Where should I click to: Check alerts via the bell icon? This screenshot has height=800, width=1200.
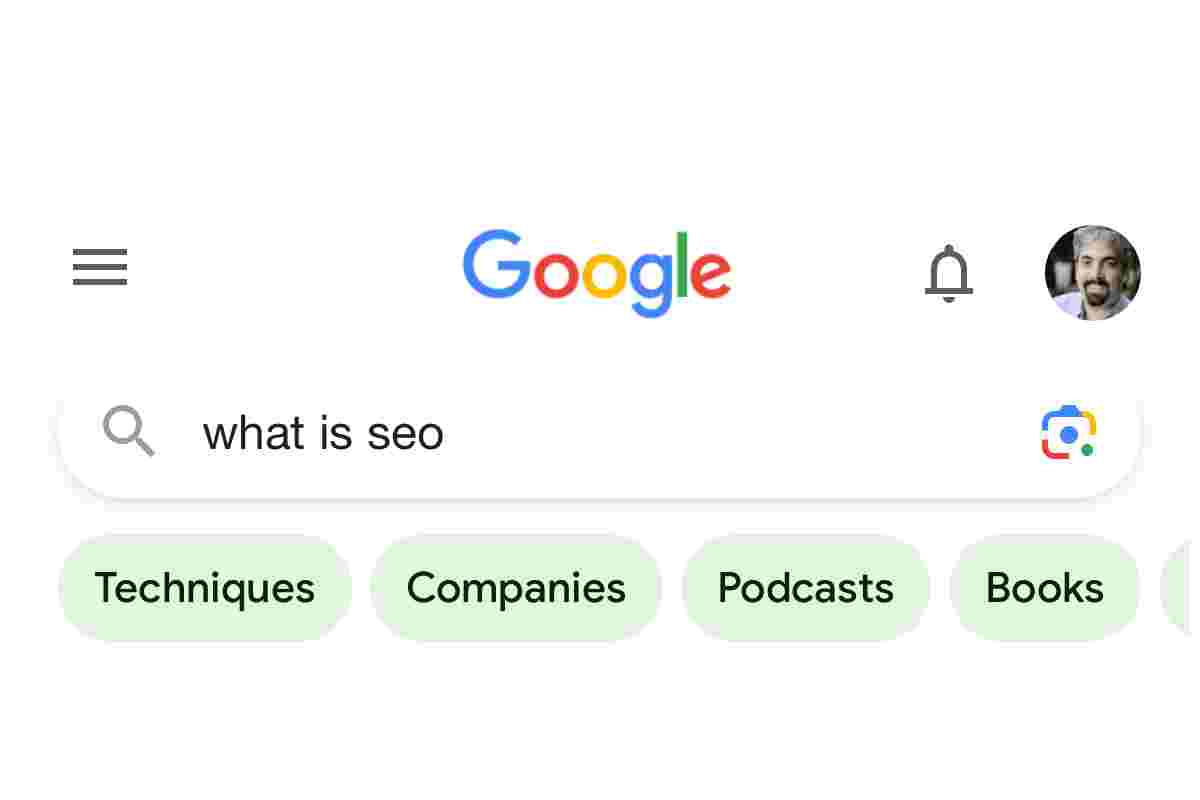[x=948, y=273]
